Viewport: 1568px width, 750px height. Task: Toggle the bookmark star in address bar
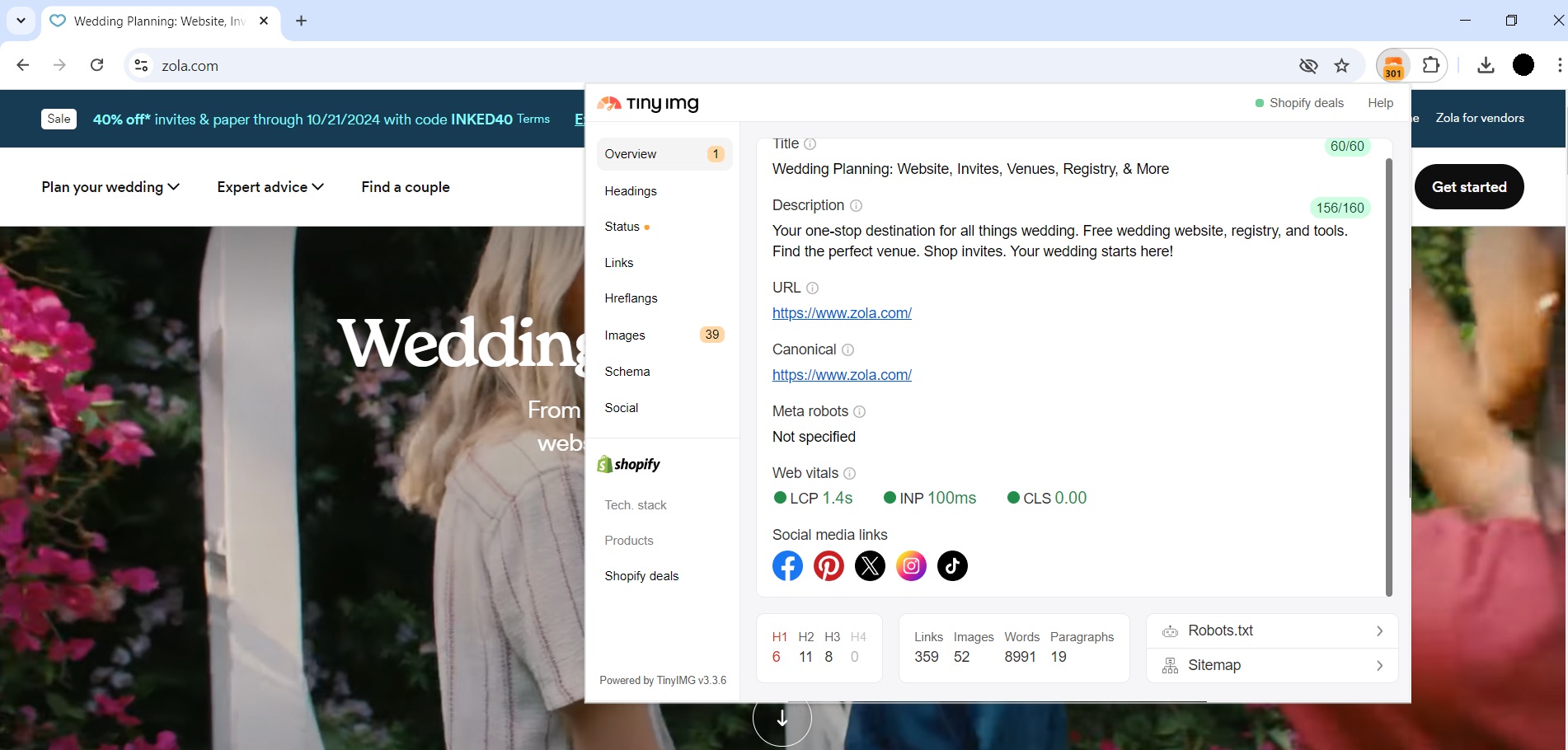[x=1341, y=65]
